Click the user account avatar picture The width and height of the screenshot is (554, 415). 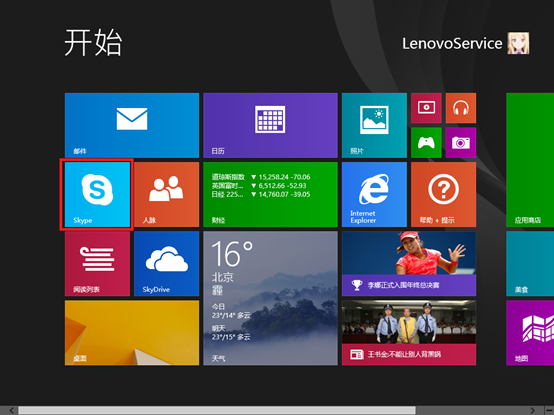pos(518,43)
